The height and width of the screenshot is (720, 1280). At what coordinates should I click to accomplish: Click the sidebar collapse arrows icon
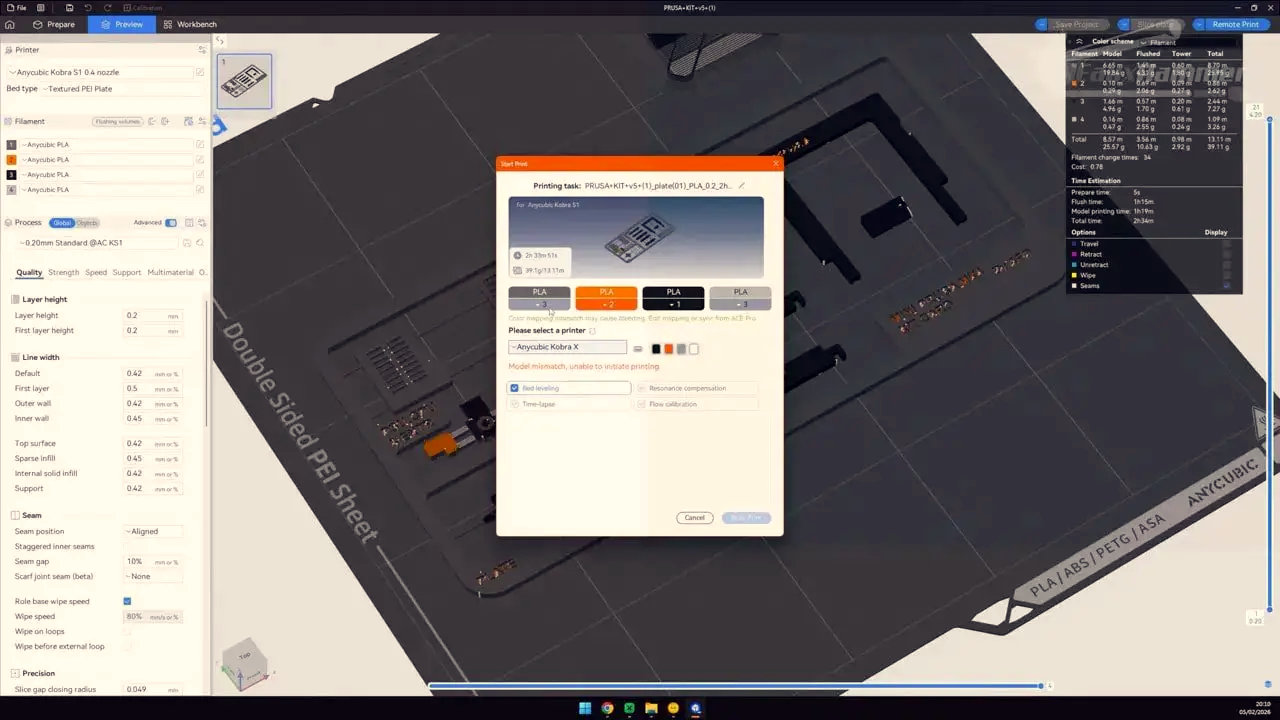click(220, 41)
